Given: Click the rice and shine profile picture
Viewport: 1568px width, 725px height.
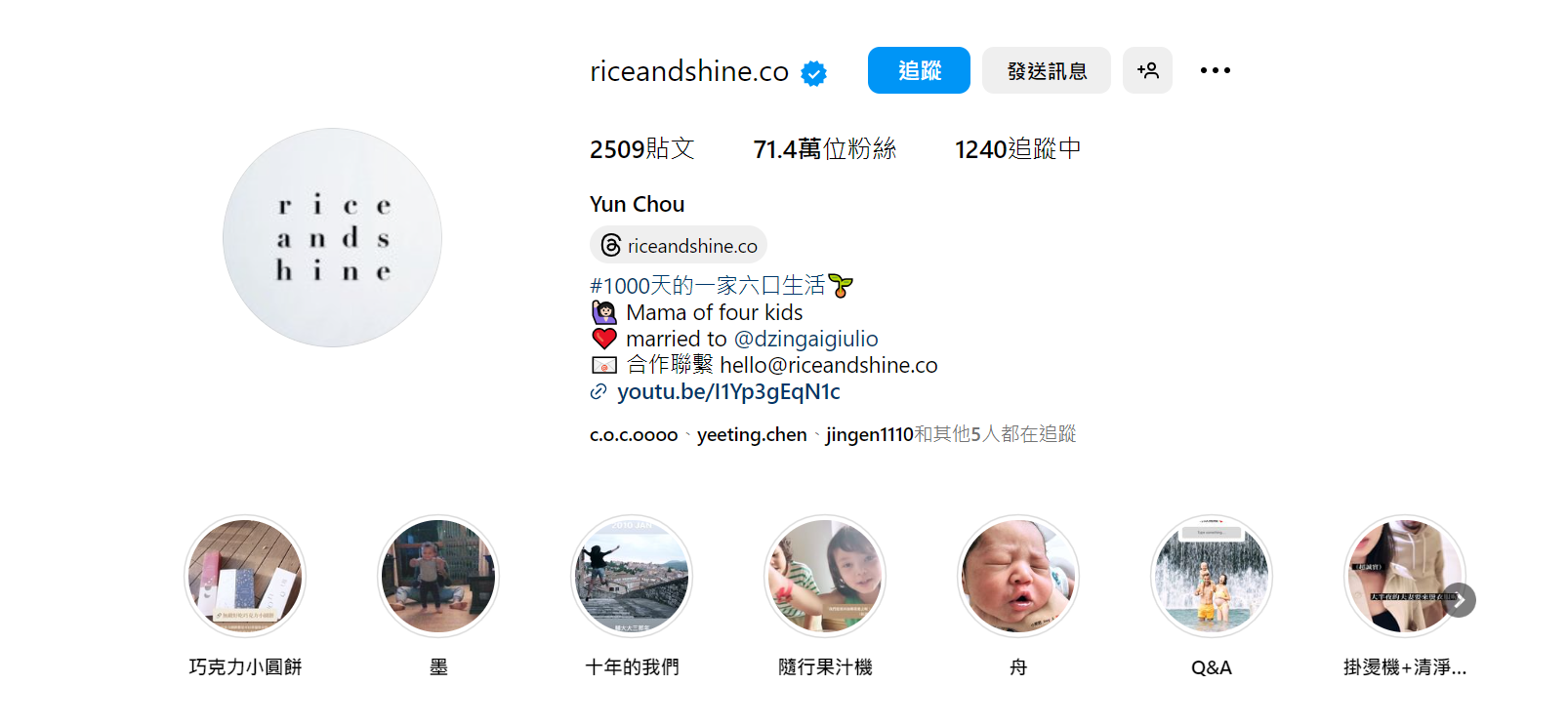Looking at the screenshot, I should click(x=332, y=237).
